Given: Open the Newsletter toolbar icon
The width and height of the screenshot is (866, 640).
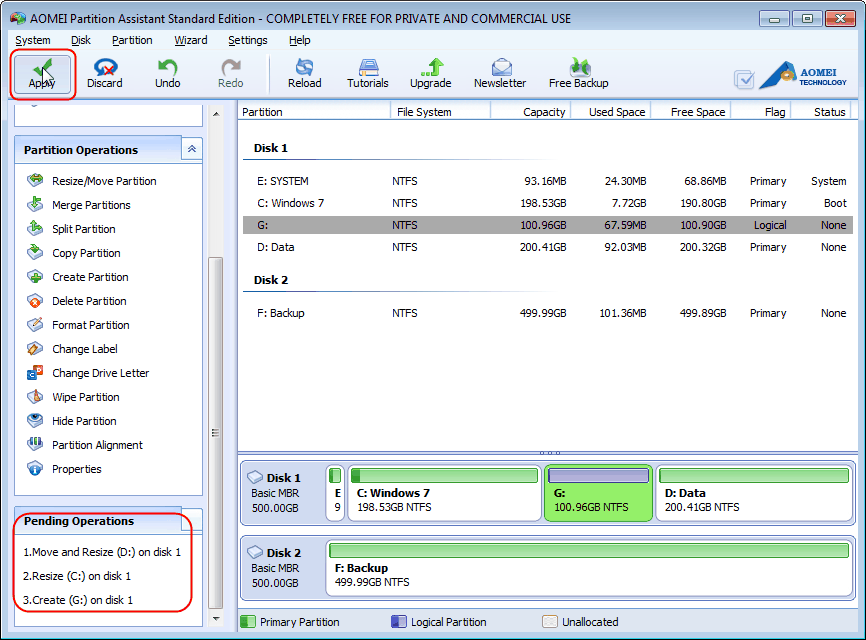Looking at the screenshot, I should tap(499, 74).
